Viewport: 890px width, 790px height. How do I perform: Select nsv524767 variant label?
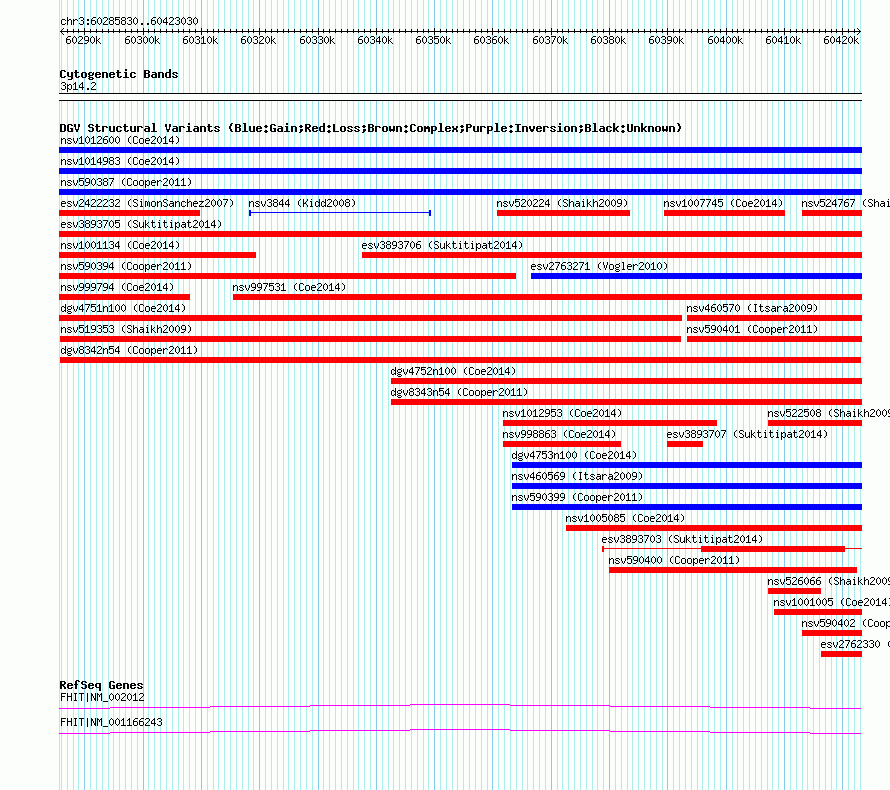tap(845, 203)
